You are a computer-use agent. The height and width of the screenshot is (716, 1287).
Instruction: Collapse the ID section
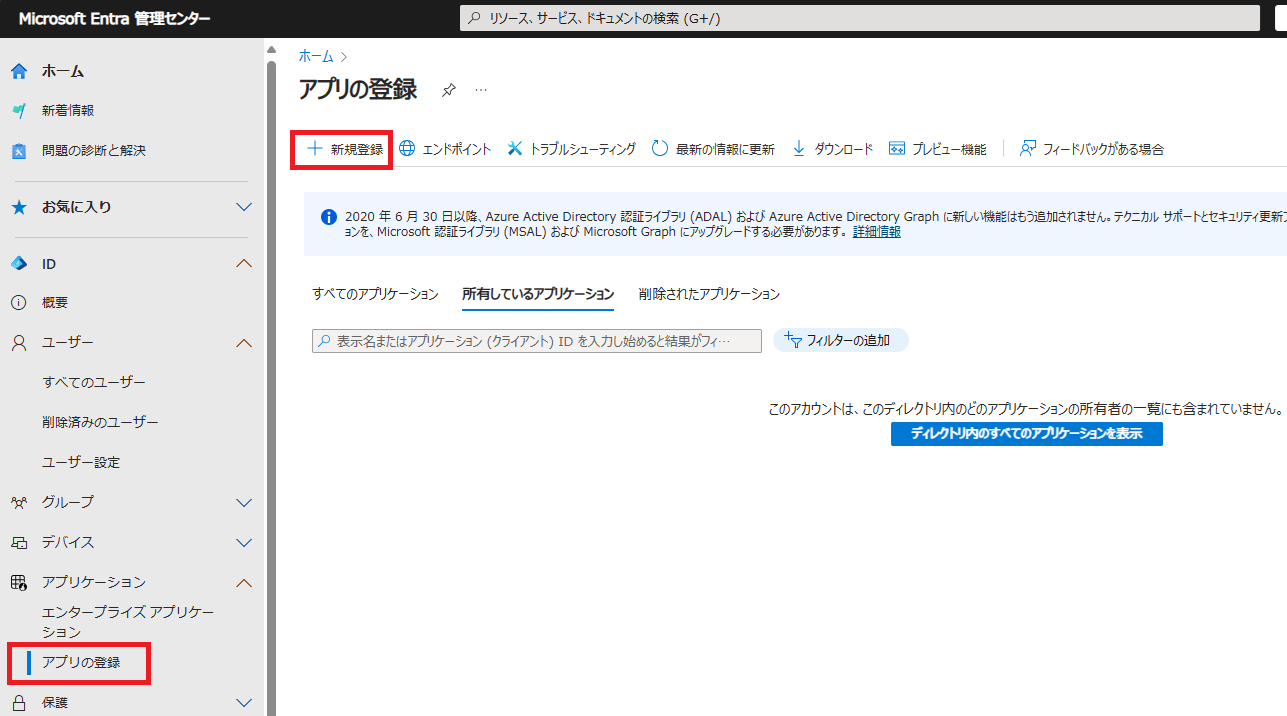coord(243,262)
